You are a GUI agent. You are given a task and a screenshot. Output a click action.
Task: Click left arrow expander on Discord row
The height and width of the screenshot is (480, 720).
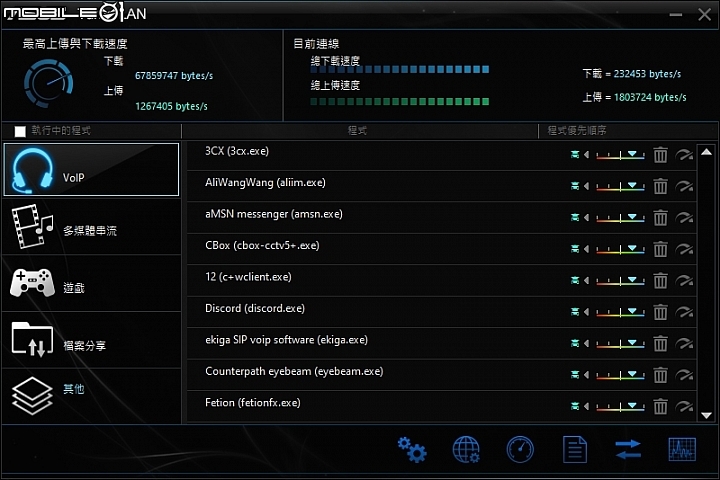pyautogui.click(x=586, y=312)
